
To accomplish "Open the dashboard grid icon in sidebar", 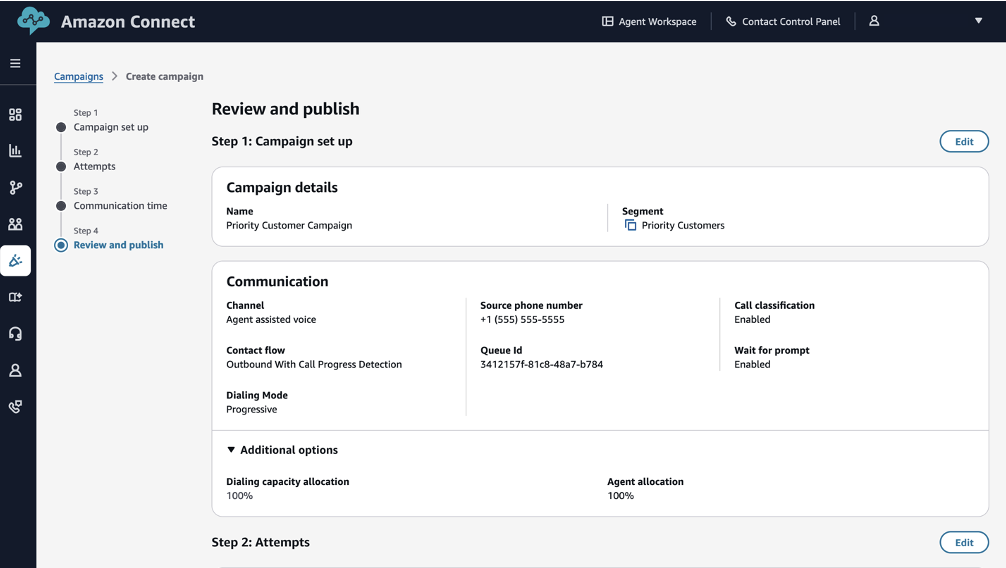I will (15, 115).
